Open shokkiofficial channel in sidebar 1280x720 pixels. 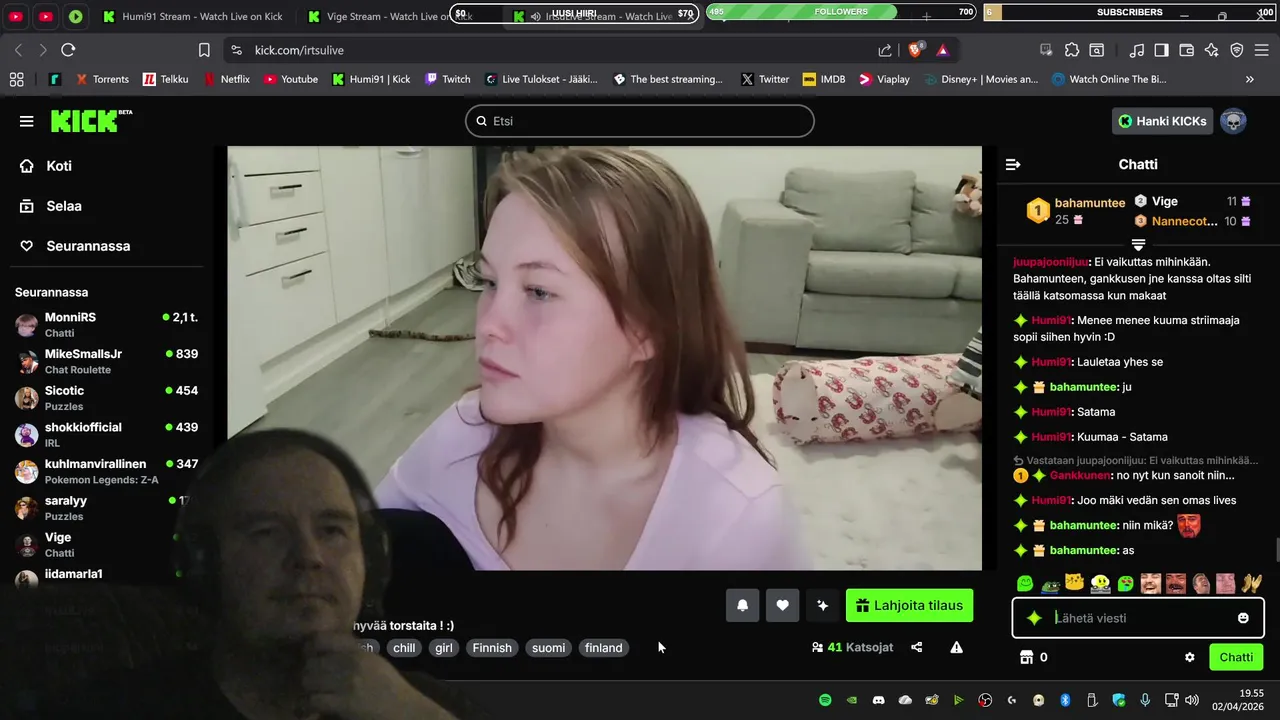click(x=106, y=434)
